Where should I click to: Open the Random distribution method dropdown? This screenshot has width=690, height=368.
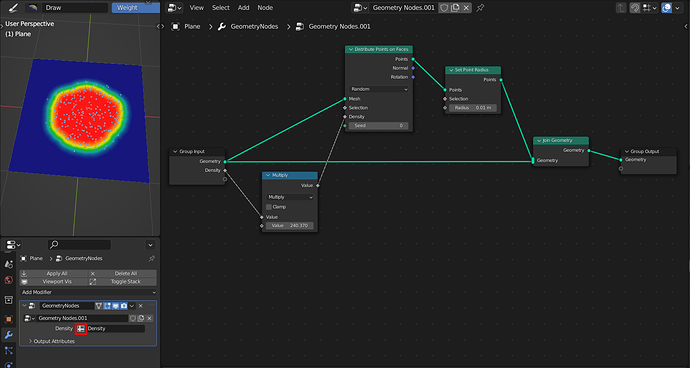coord(379,89)
